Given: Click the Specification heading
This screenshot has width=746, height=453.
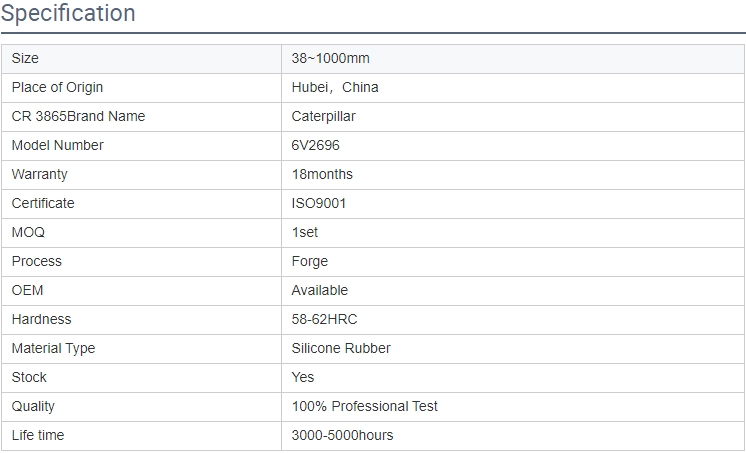Looking at the screenshot, I should point(68,13).
